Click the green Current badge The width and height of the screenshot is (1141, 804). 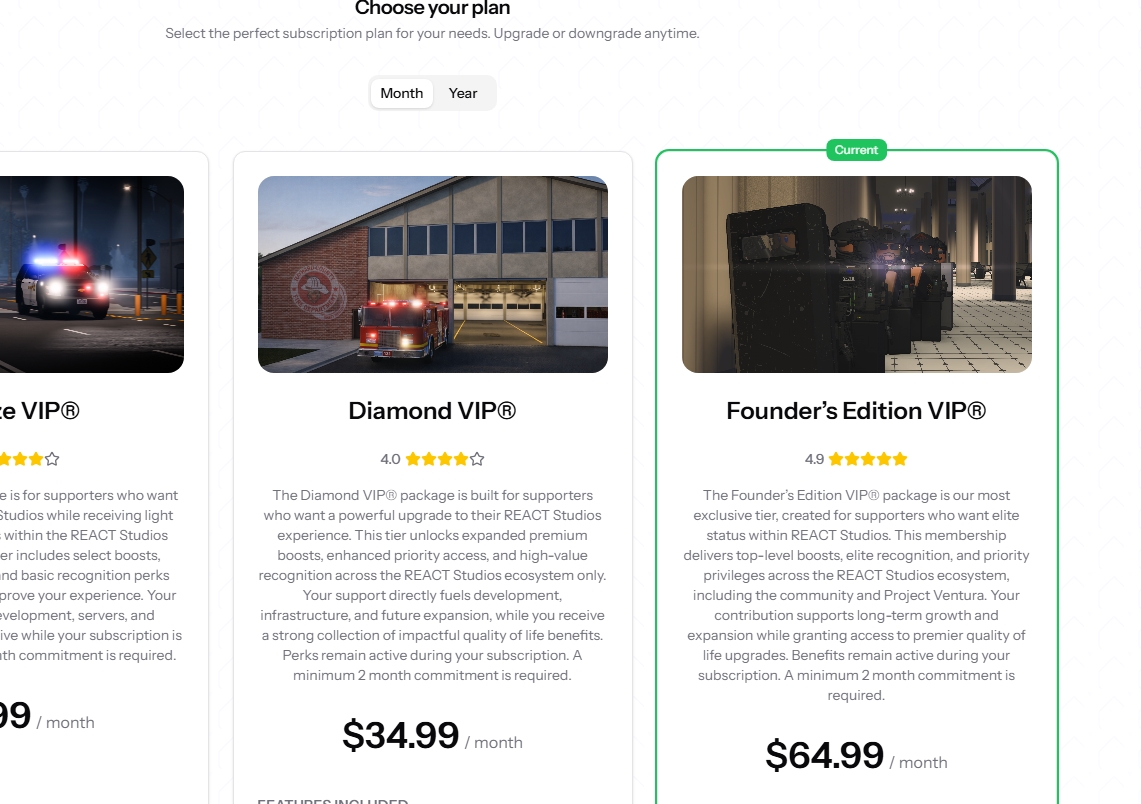click(x=856, y=150)
